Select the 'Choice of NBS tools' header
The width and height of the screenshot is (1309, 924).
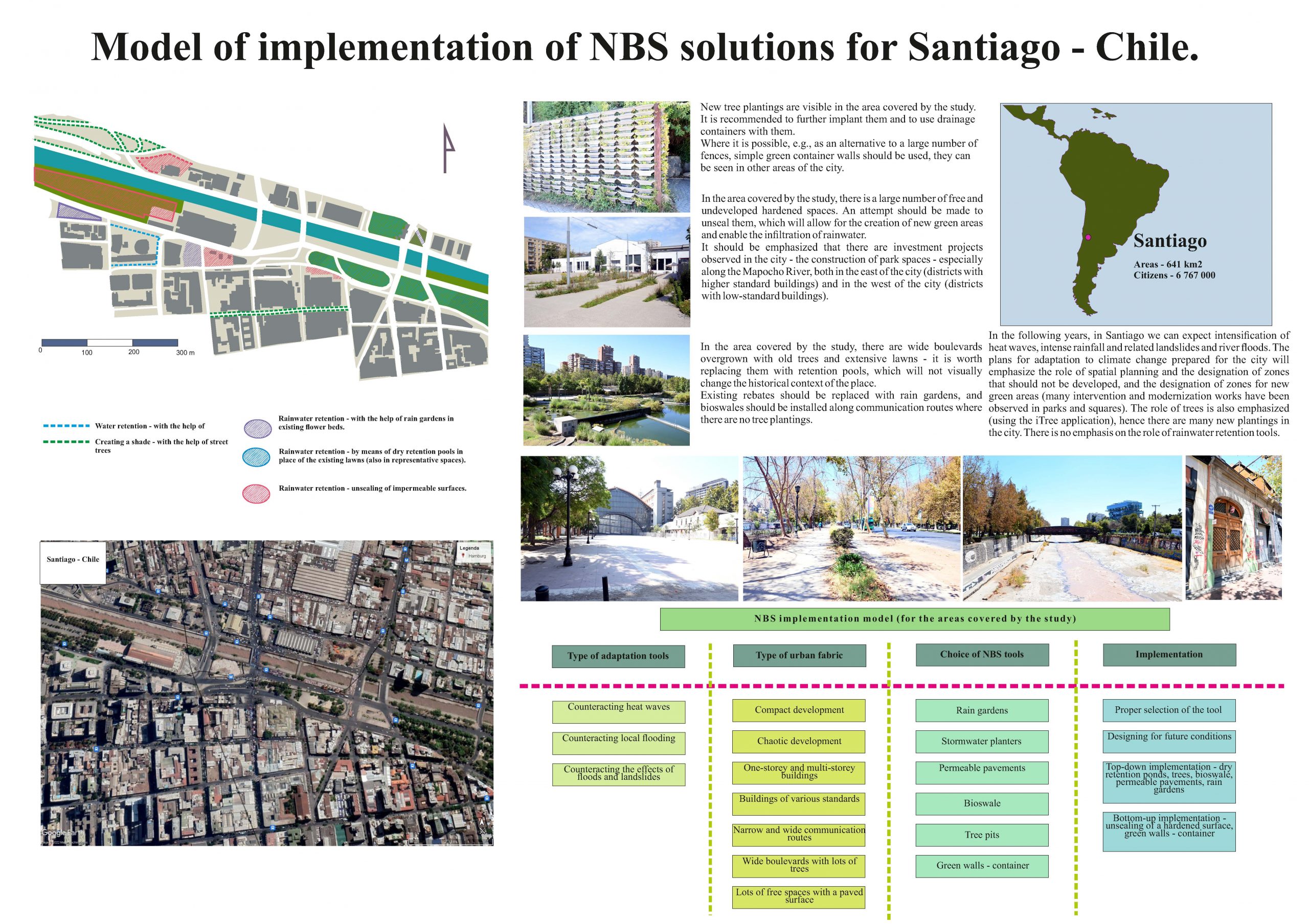tap(982, 655)
